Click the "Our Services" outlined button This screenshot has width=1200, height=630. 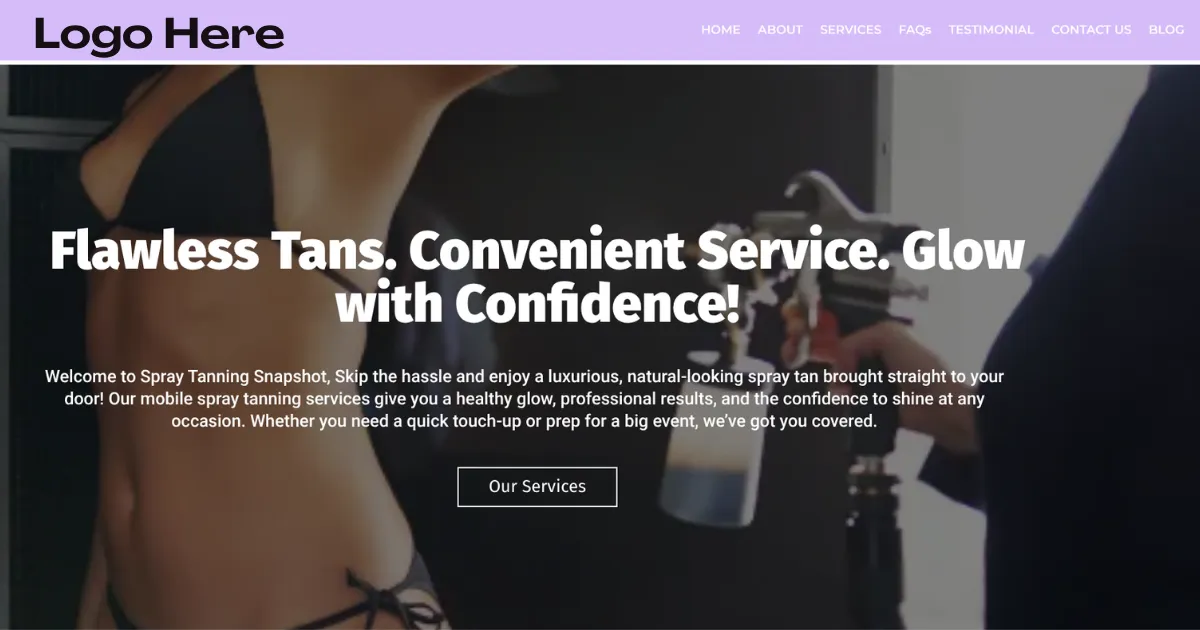(537, 487)
